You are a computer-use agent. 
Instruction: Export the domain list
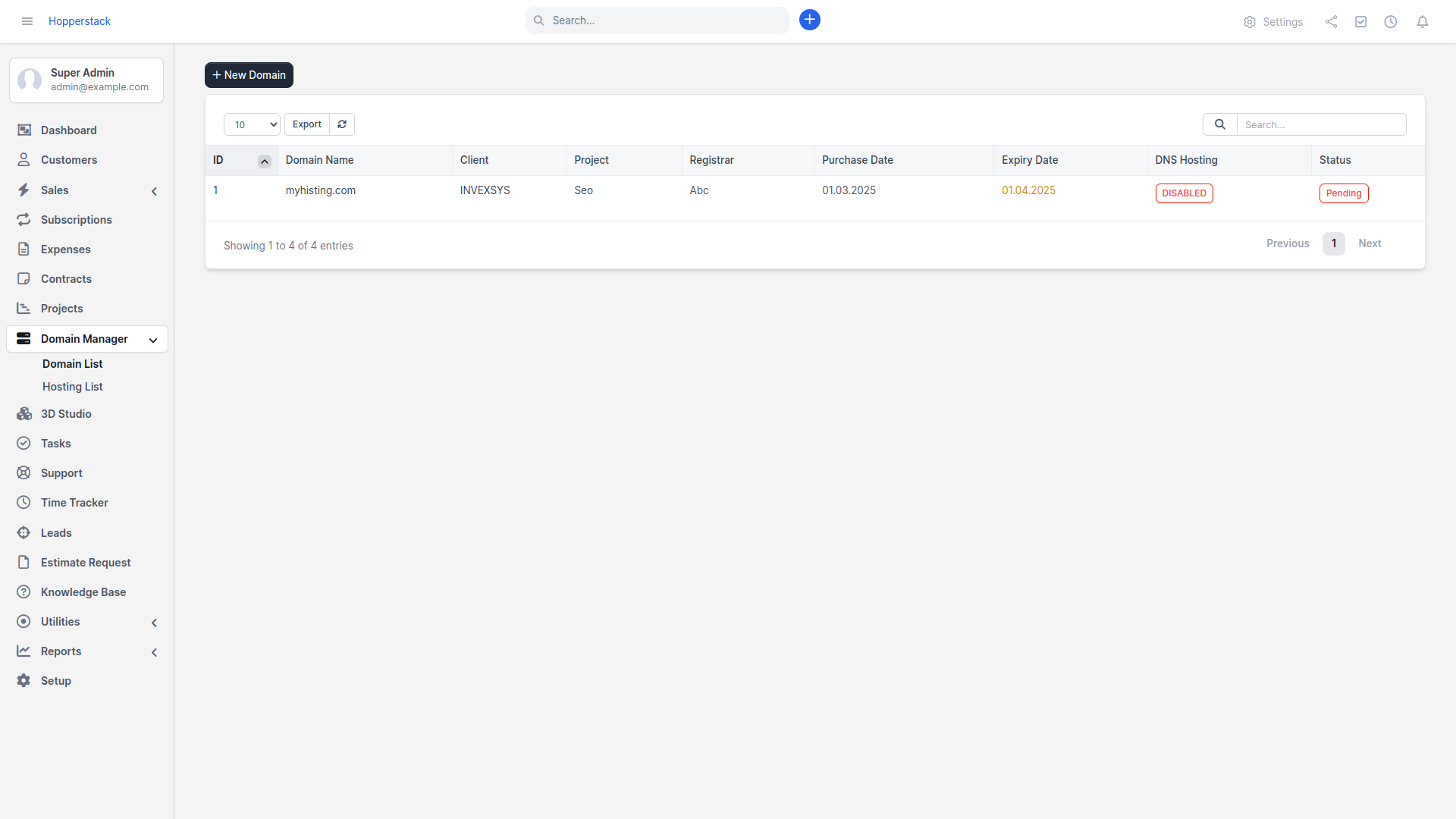[x=306, y=124]
